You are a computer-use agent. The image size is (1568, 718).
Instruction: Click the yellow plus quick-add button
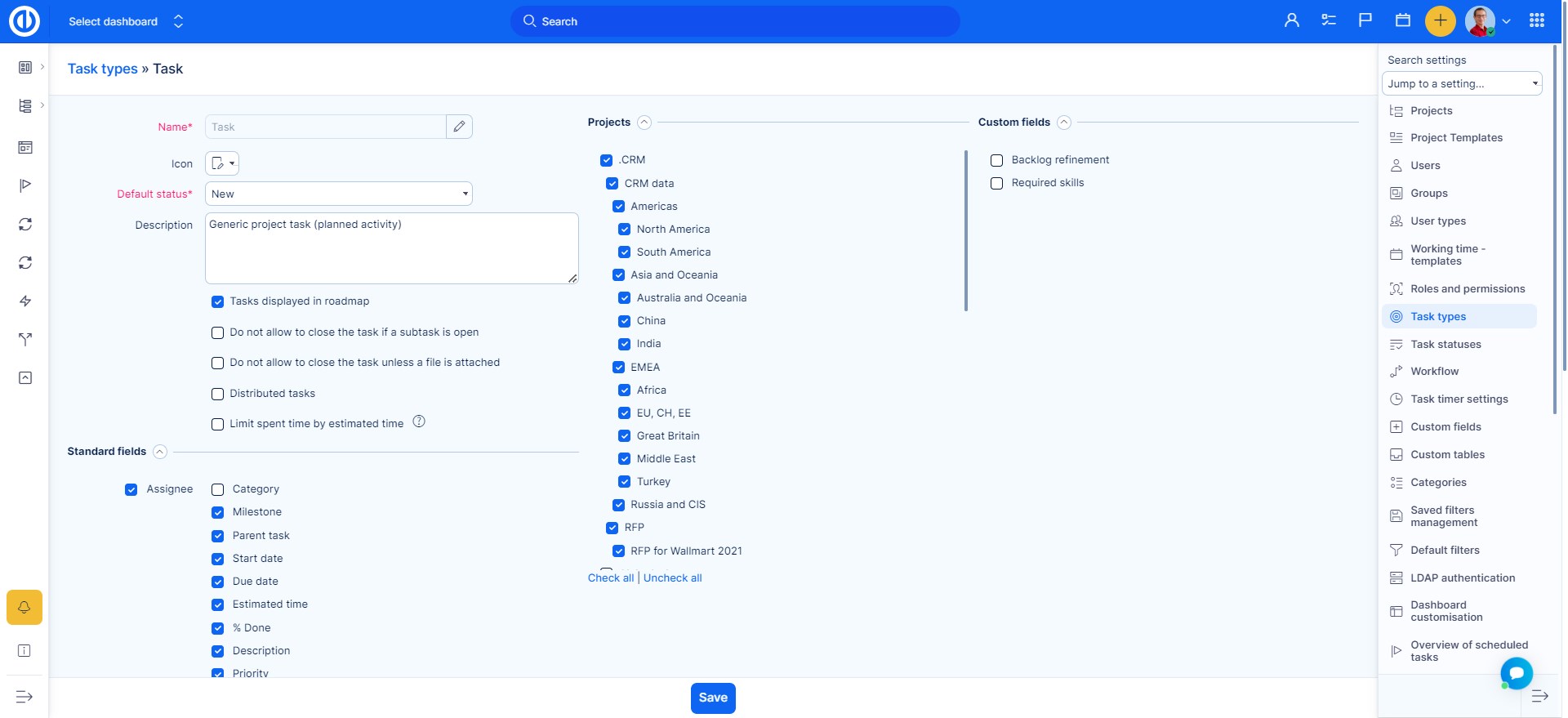[x=1440, y=21]
